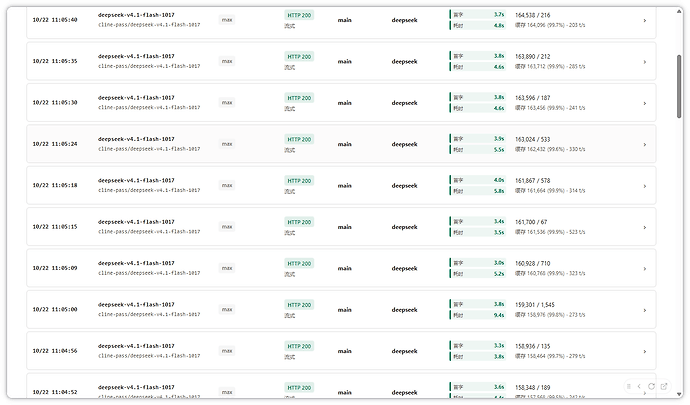Select timestamp 10/22 11:04:52
Screen dimensions: 690x405
(55, 392)
